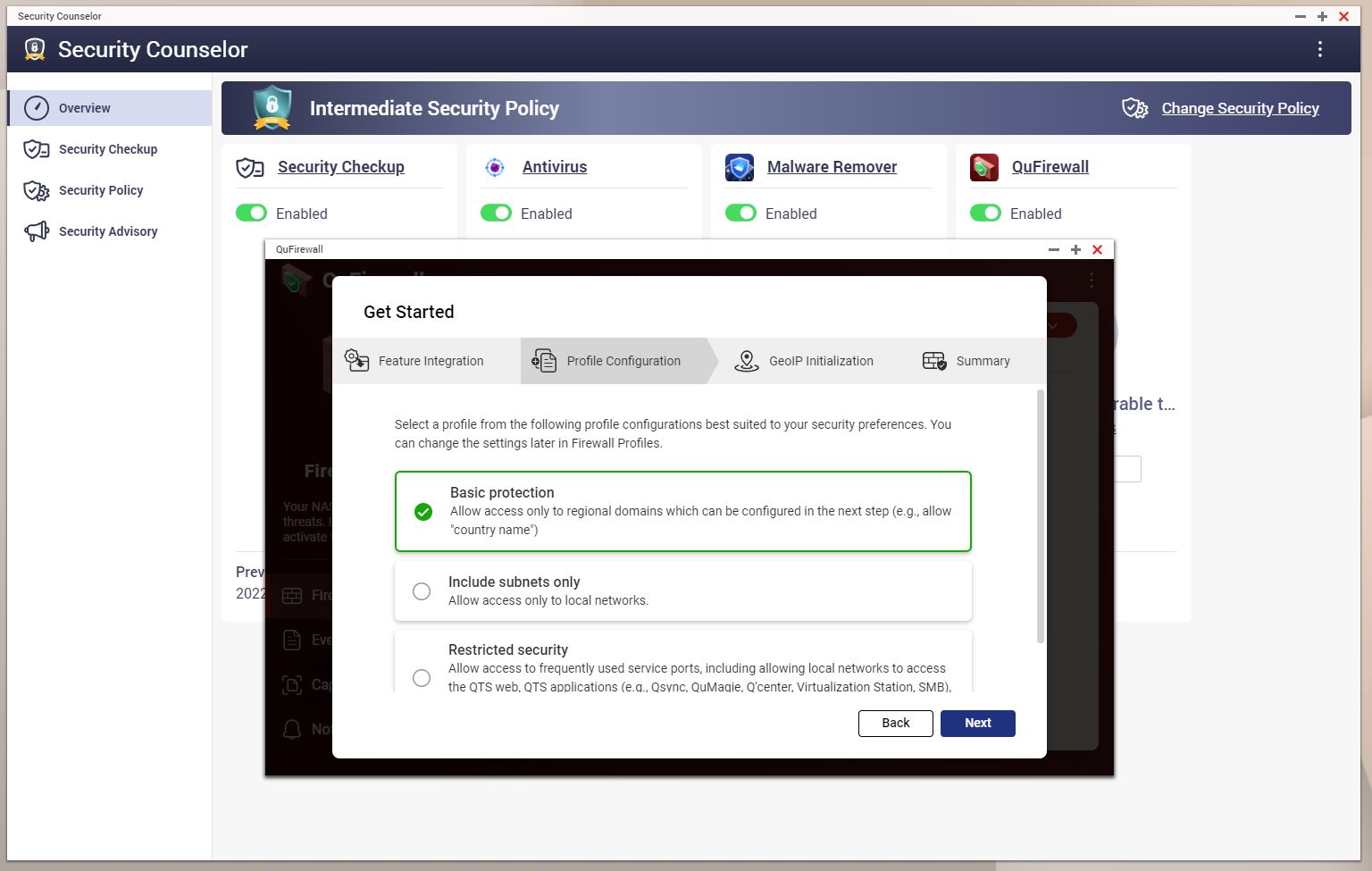The image size is (1372, 871).
Task: Toggle the Security Checkup enabled switch
Action: [x=252, y=213]
